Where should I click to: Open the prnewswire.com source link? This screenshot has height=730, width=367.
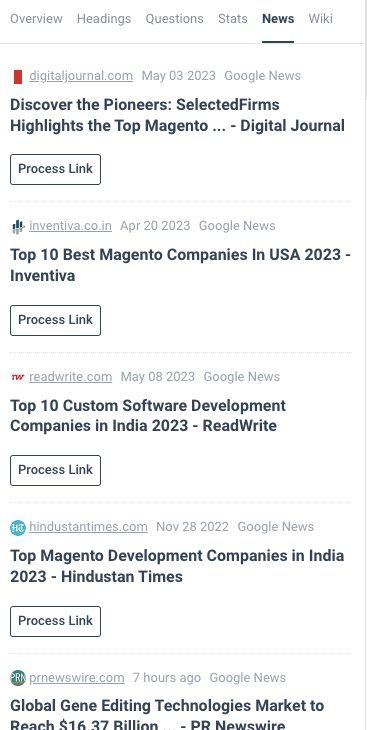(x=77, y=678)
